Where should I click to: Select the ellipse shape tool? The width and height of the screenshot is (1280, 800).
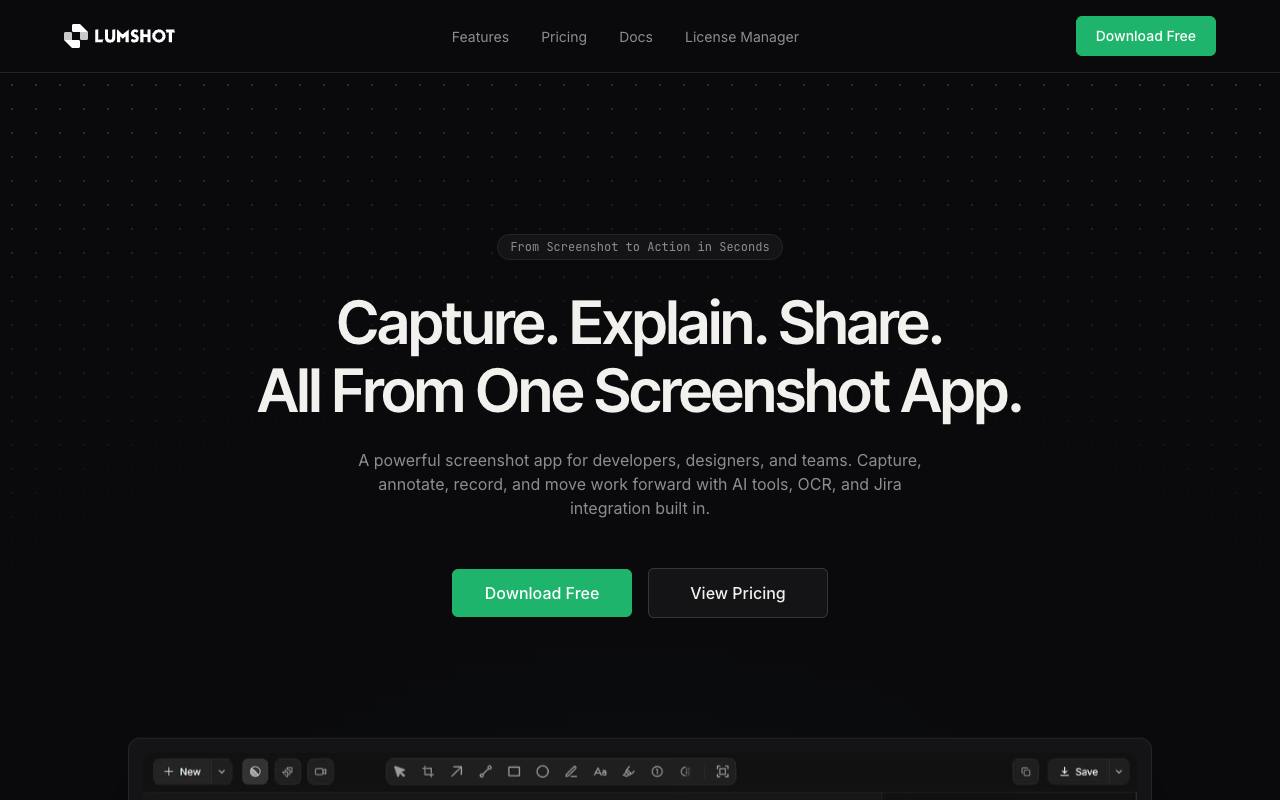(x=543, y=771)
